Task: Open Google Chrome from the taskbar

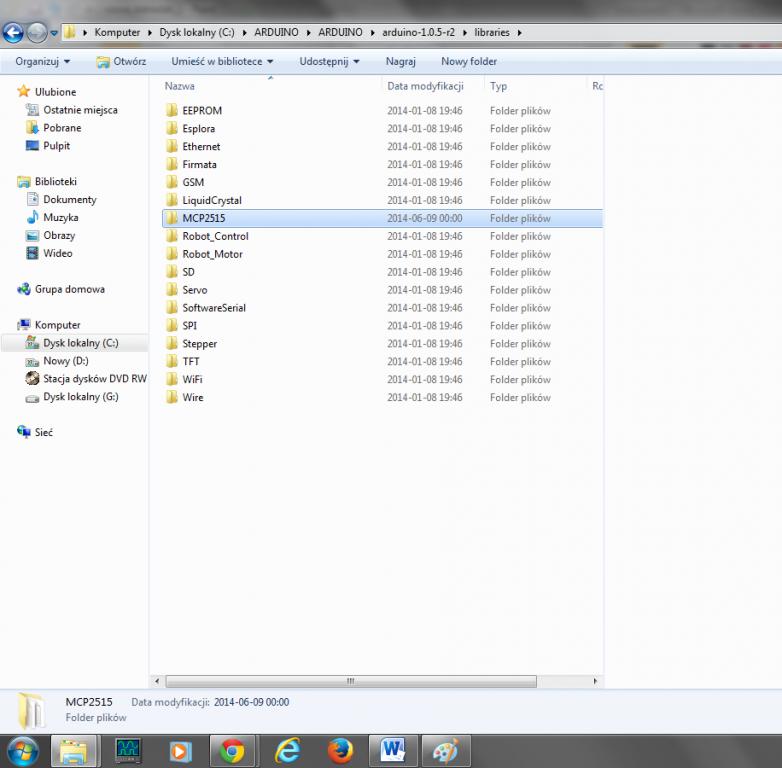Action: [x=232, y=749]
